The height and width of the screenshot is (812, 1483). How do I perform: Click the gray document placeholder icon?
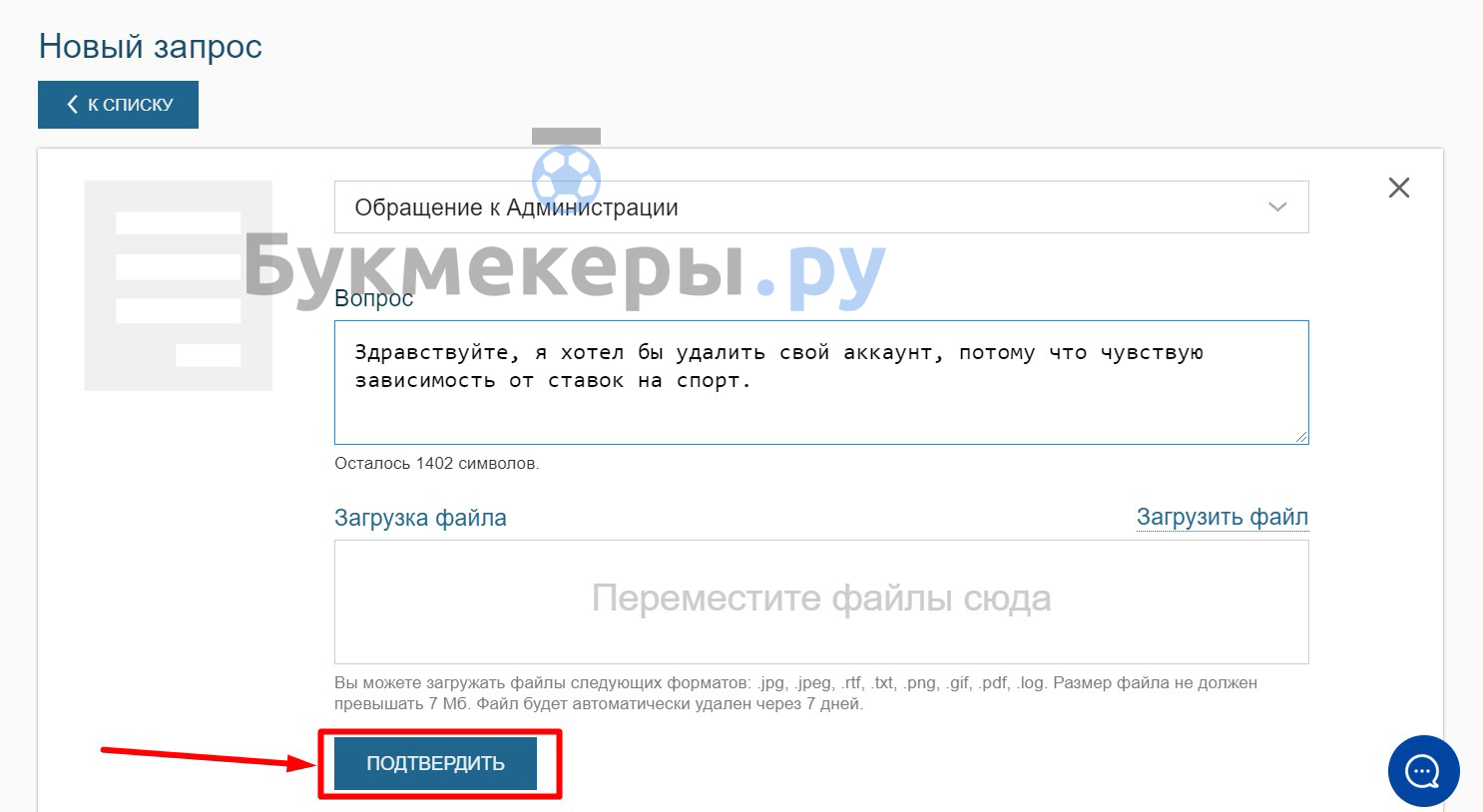pos(178,285)
